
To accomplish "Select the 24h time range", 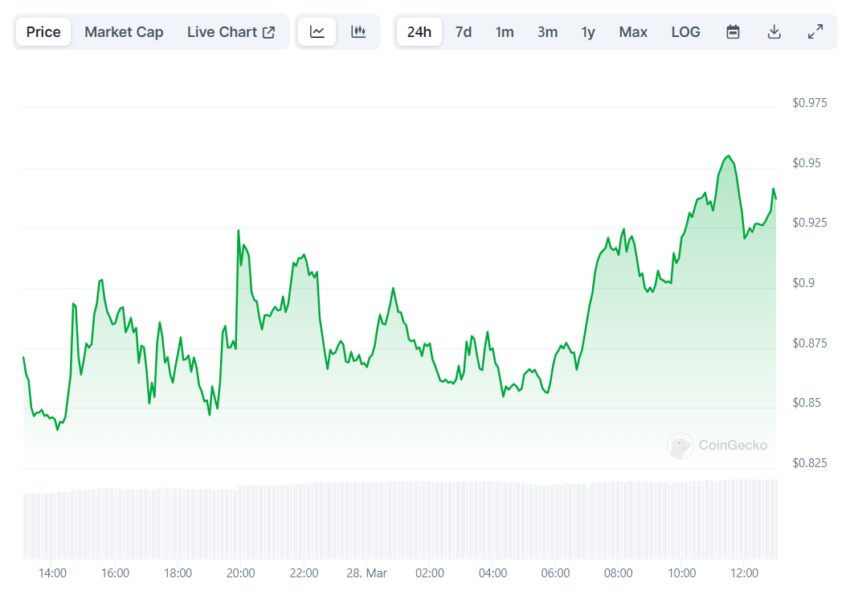I will [419, 32].
